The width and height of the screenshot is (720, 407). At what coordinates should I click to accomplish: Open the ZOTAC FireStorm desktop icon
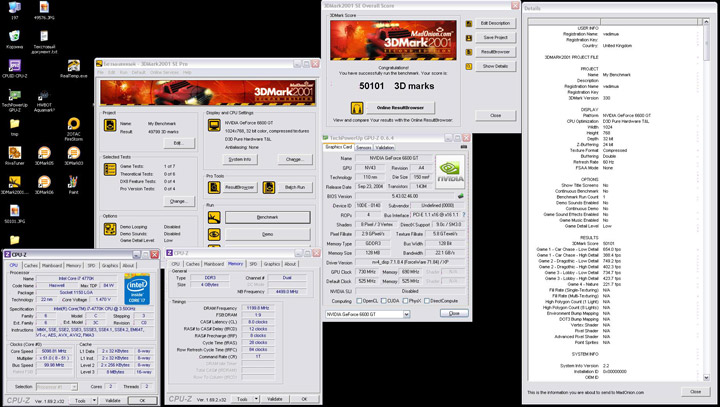[x=73, y=124]
